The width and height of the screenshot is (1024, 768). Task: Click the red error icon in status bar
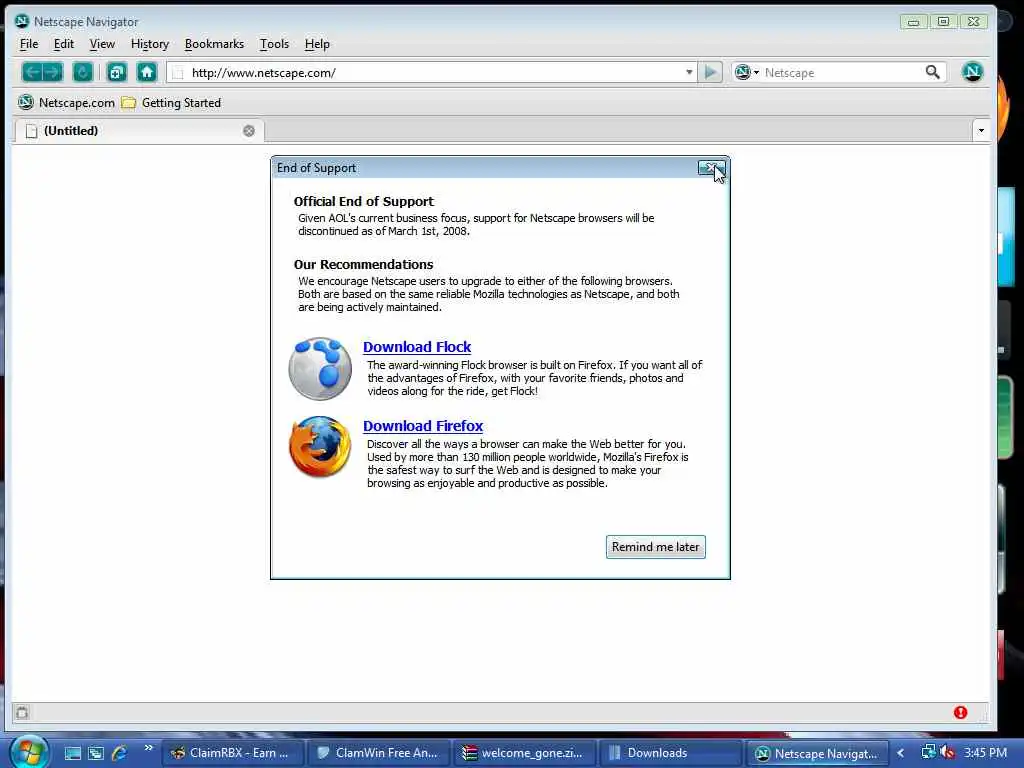[x=960, y=712]
